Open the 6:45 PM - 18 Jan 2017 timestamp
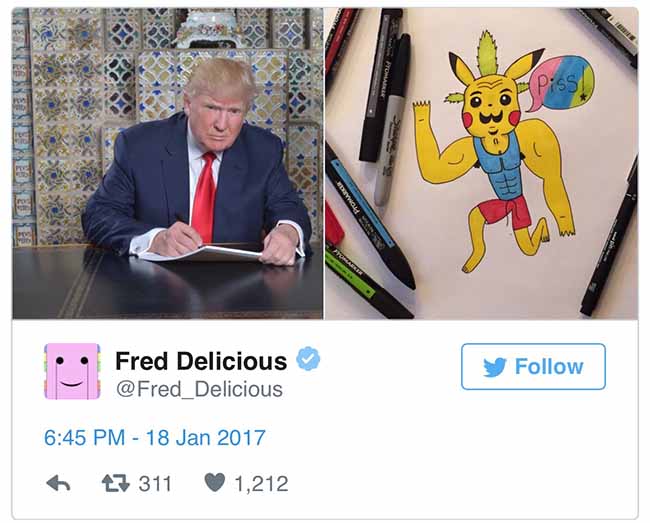 (155, 438)
